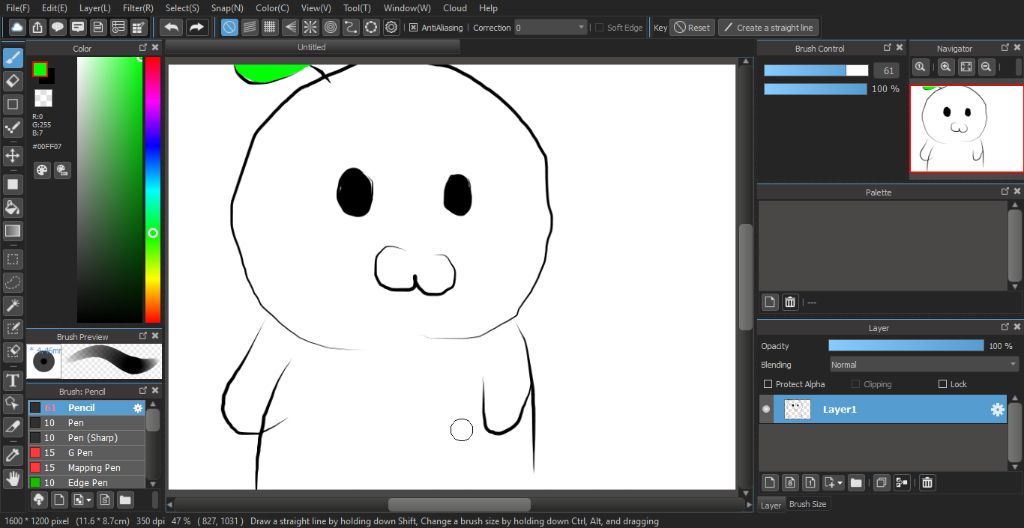The width and height of the screenshot is (1024, 528).
Task: Select the Text tool
Action: pos(12,380)
